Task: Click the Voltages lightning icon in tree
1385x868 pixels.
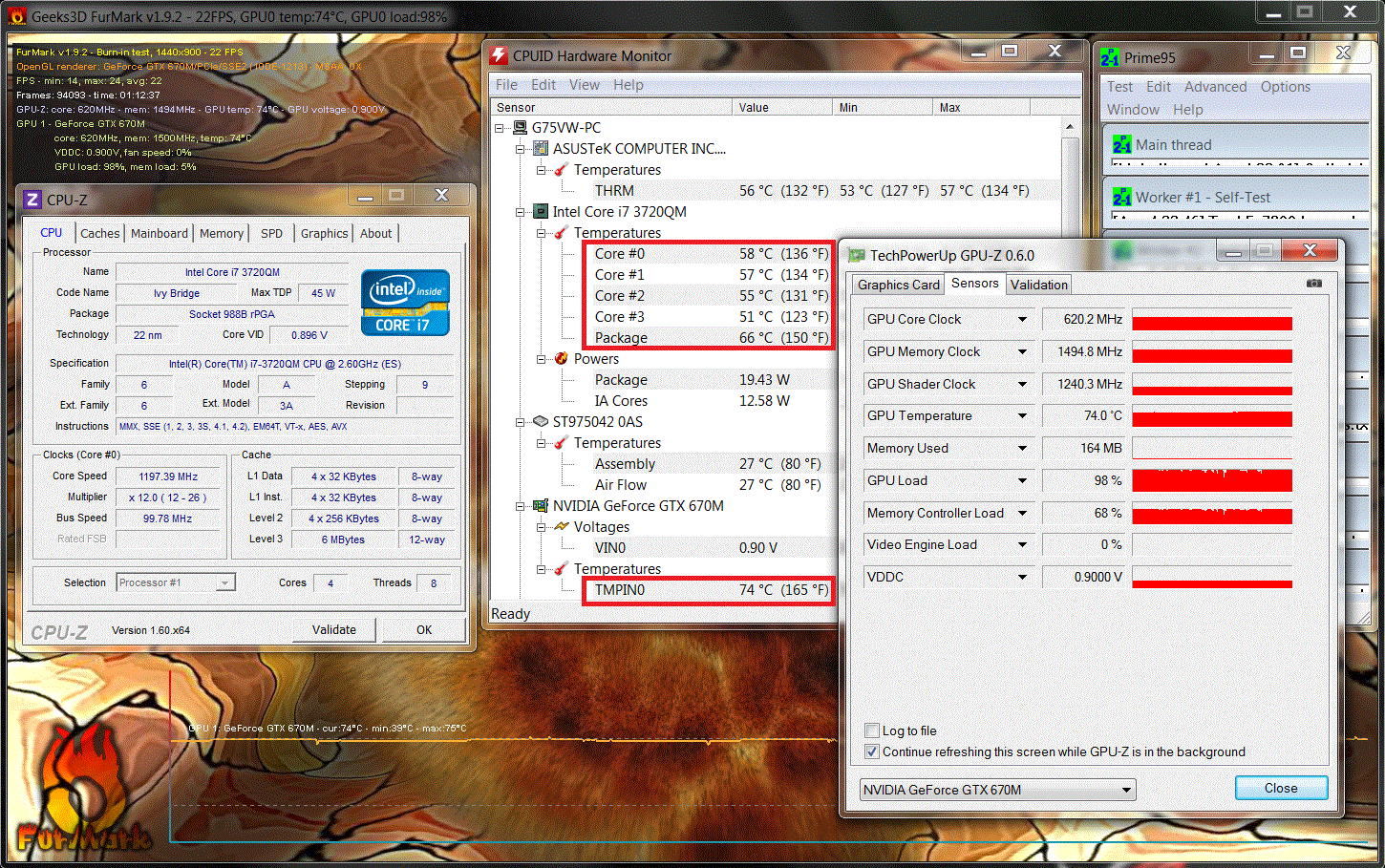Action: pos(562,526)
